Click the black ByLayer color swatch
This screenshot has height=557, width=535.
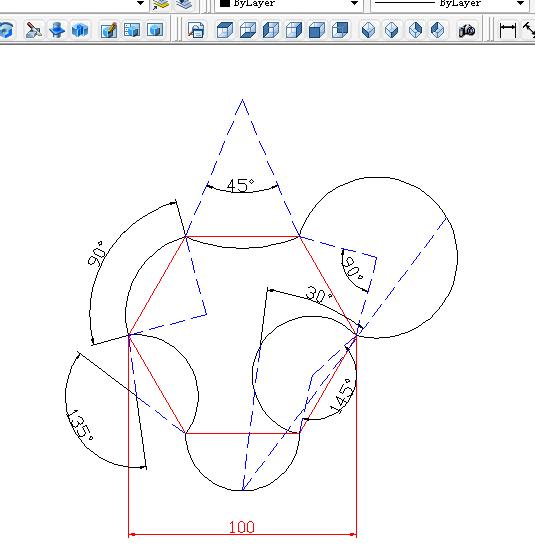click(224, 3)
